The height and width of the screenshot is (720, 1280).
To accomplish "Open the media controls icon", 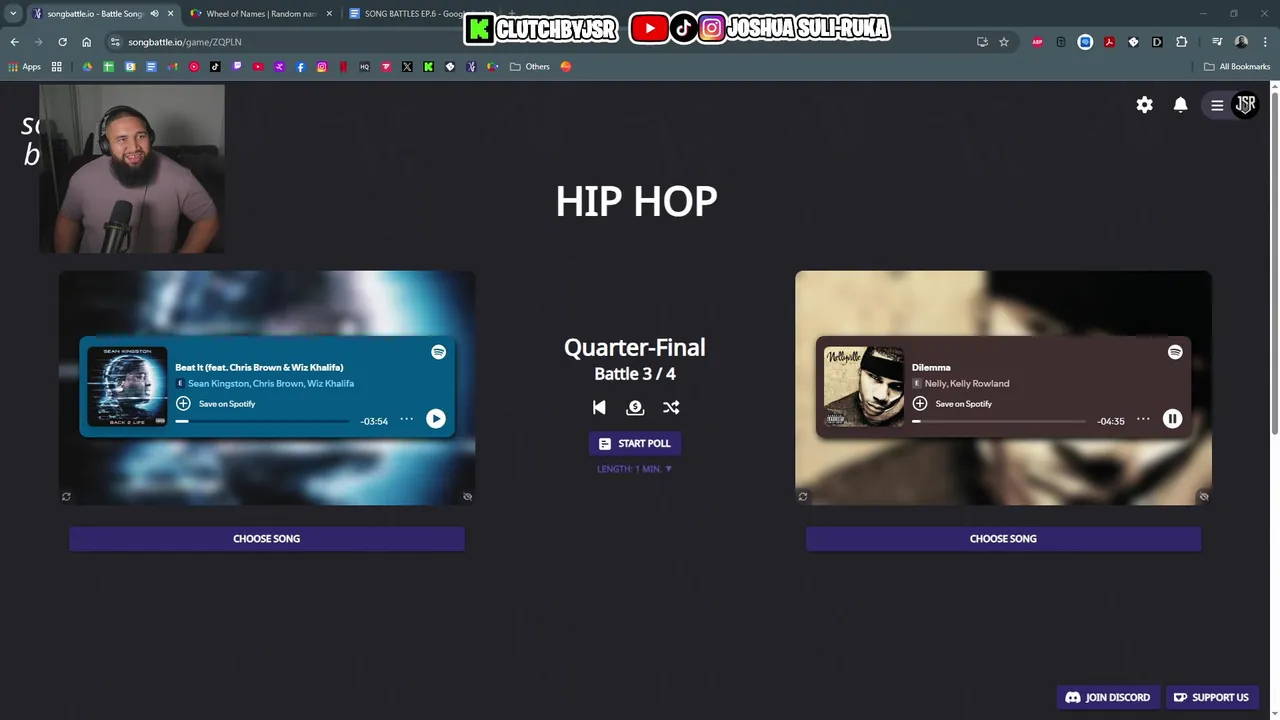I will tap(1217, 42).
